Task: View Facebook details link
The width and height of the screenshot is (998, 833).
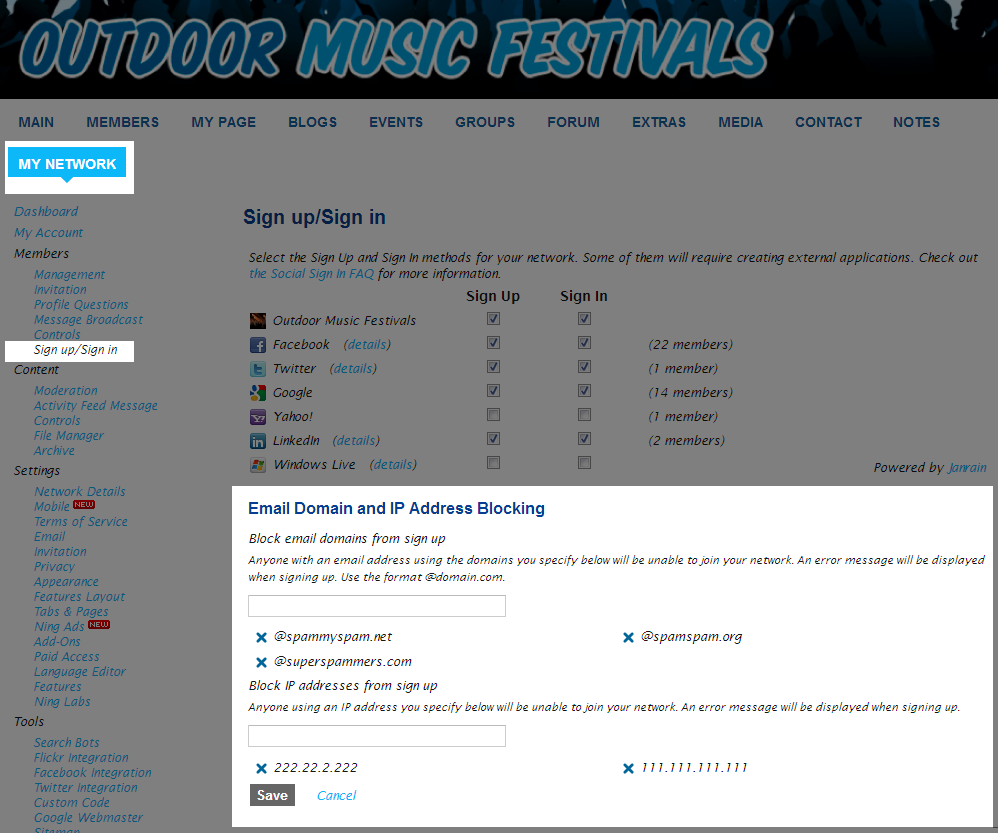Action: coord(367,345)
